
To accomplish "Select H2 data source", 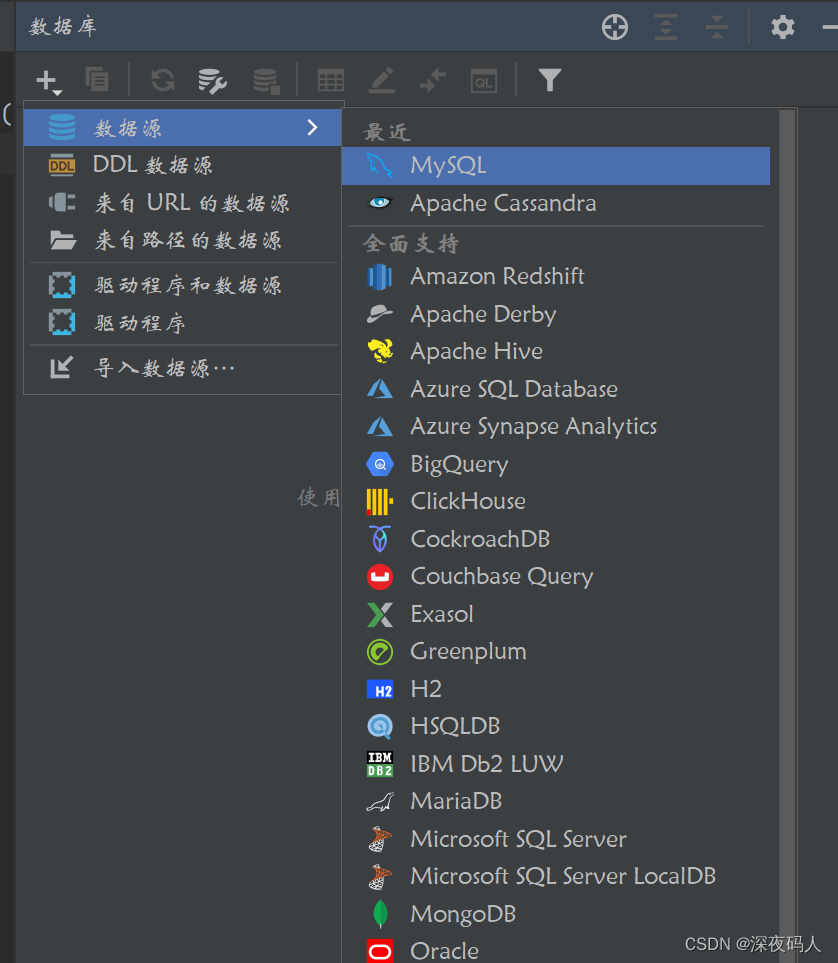I will coord(555,688).
